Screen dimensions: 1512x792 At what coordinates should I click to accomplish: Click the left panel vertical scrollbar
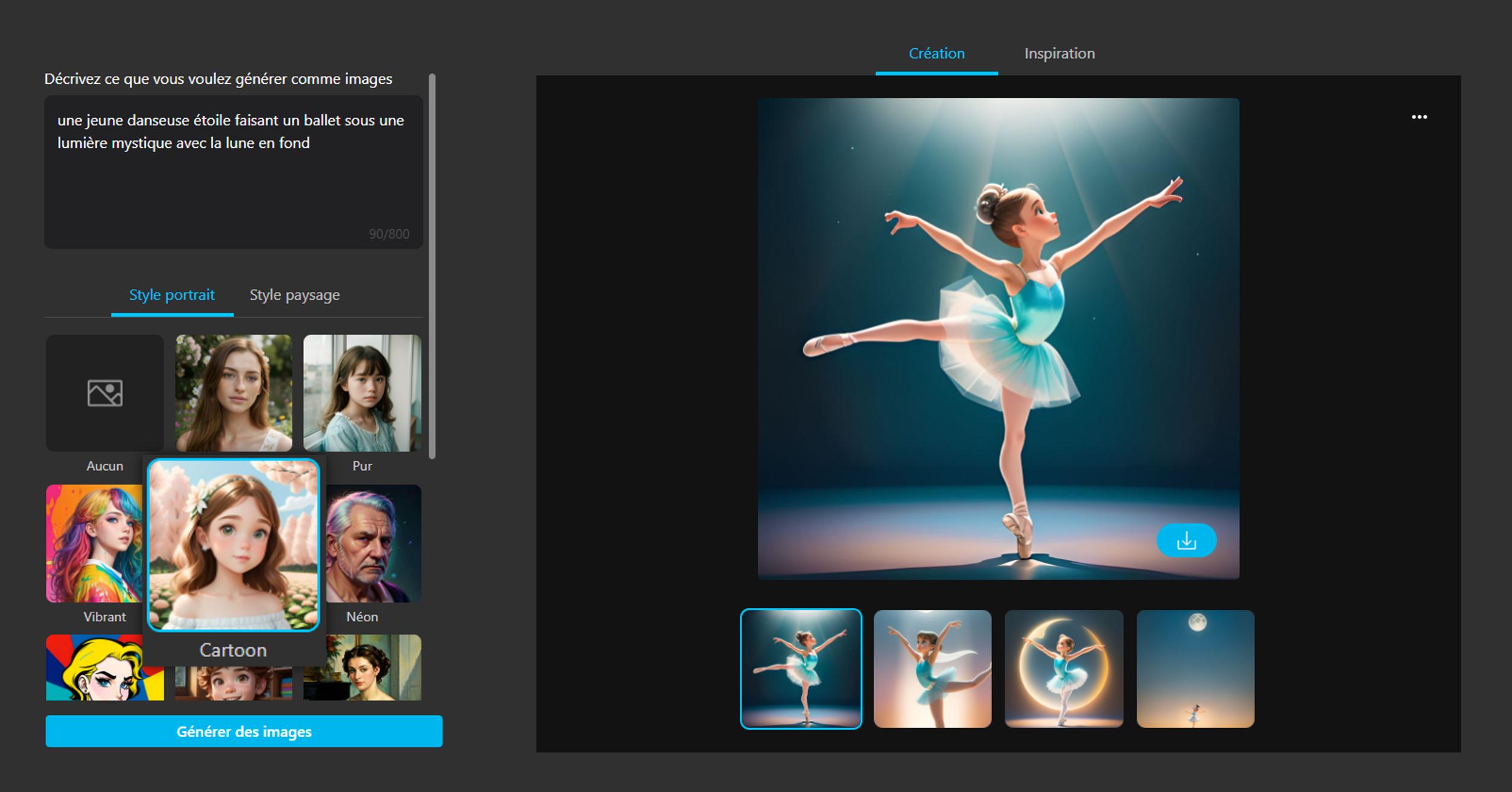coord(432,265)
